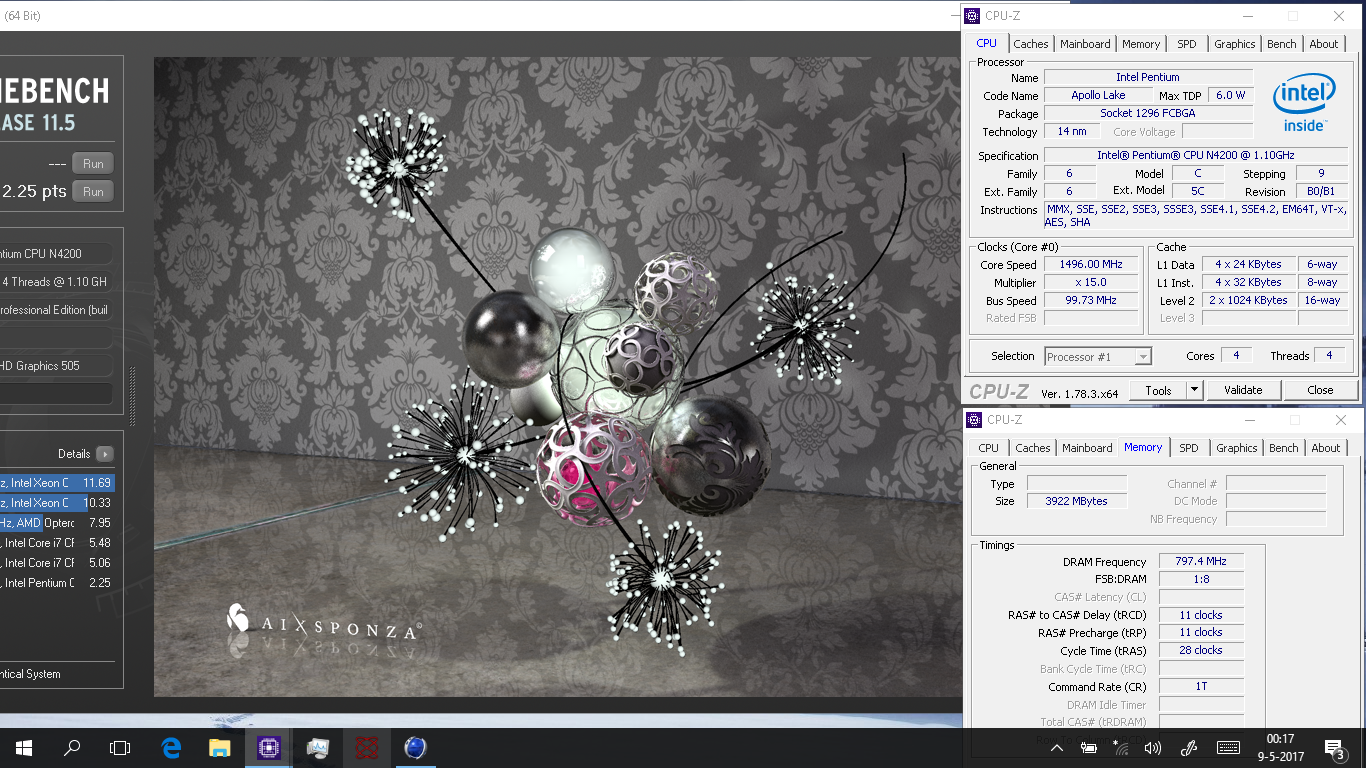Open File Explorer from the taskbar
Viewport: 1366px width, 768px height.
220,747
